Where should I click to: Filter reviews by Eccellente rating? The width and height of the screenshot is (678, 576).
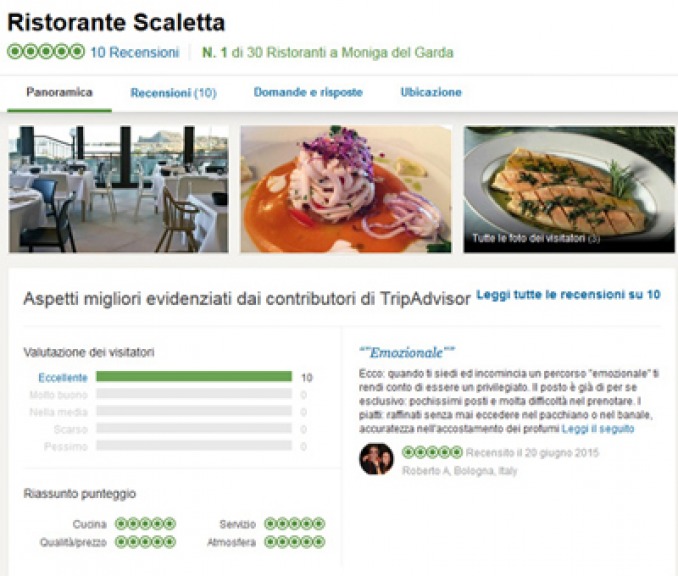[x=63, y=378]
